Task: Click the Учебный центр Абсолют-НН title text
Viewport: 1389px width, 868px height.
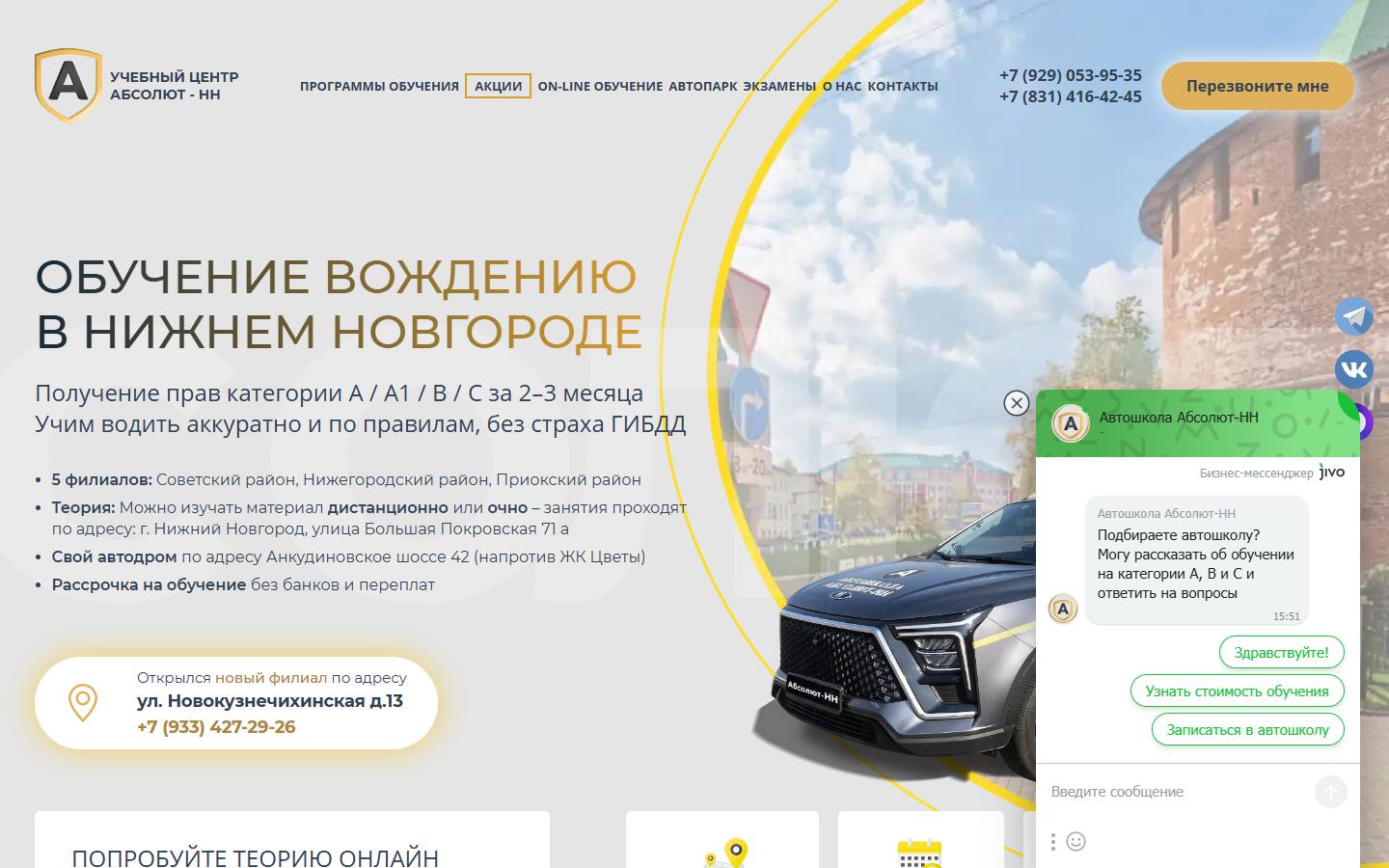Action: point(174,86)
